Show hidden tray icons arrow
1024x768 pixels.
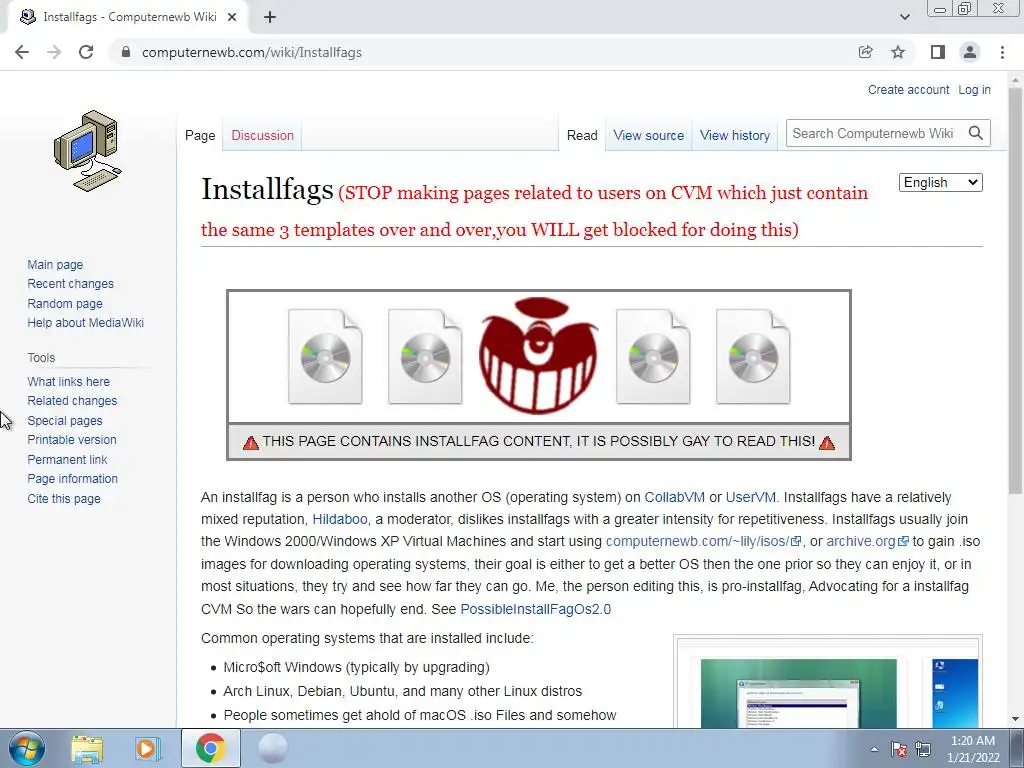tap(874, 749)
